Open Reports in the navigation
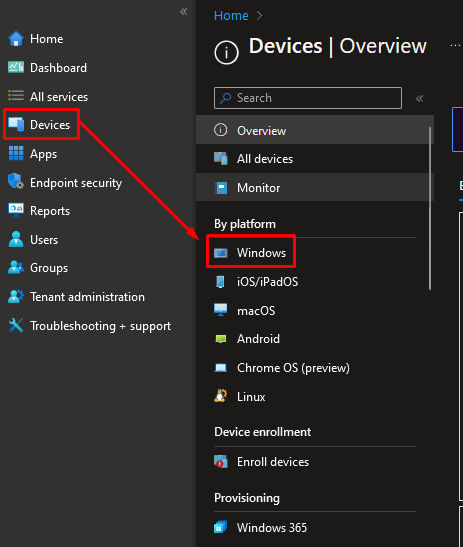This screenshot has width=463, height=547. pyautogui.click(x=50, y=211)
